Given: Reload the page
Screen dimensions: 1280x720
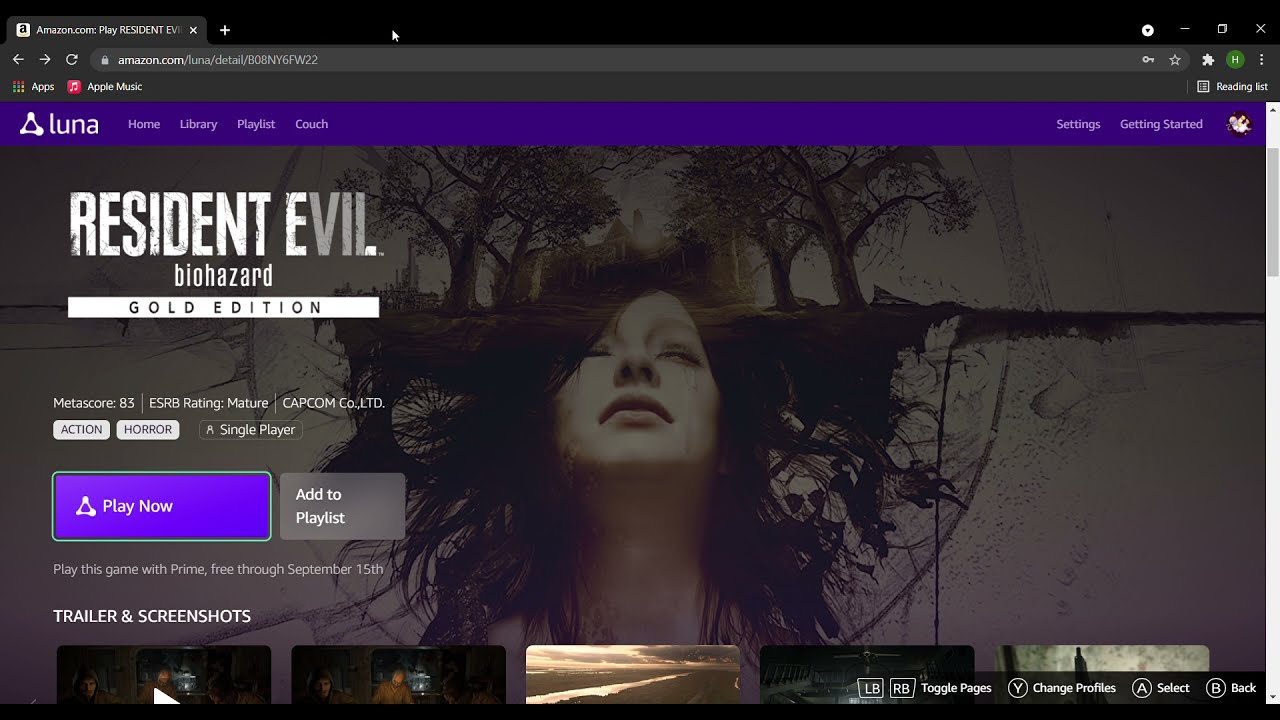Looking at the screenshot, I should [x=72, y=60].
